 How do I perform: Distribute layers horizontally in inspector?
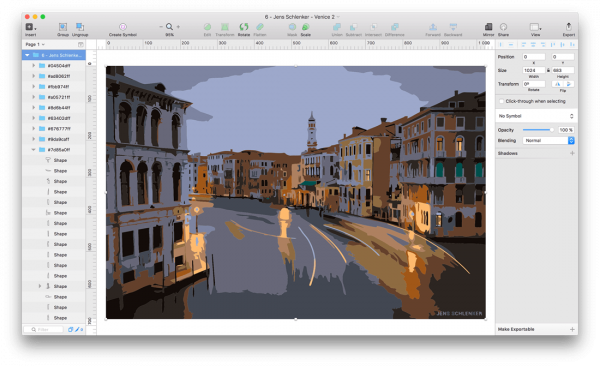pyautogui.click(x=501, y=45)
